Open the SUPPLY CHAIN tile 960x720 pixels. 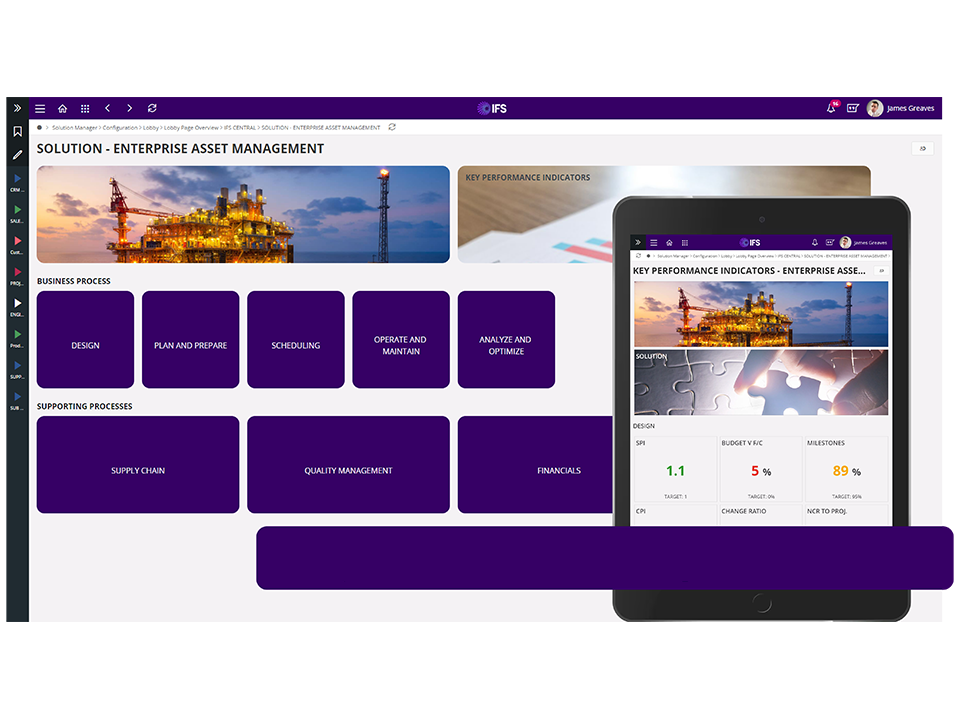(138, 465)
